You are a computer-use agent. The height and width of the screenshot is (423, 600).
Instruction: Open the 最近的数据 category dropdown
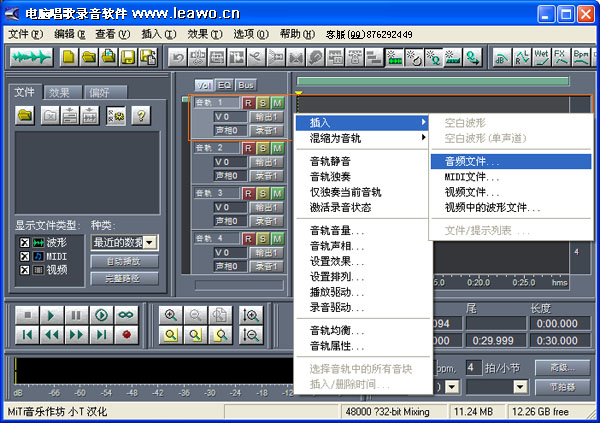[x=150, y=242]
